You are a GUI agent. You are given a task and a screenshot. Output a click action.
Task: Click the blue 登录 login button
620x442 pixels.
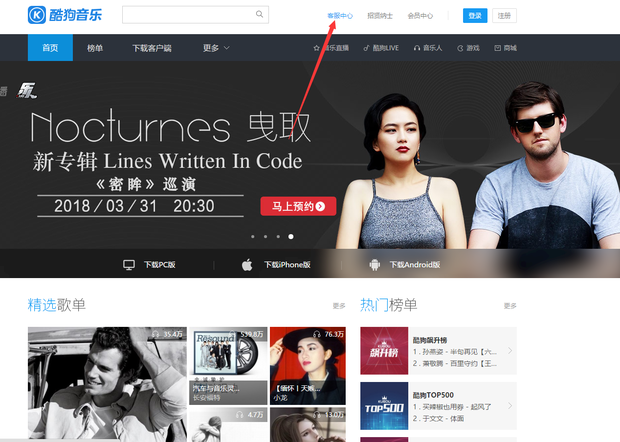coord(475,16)
